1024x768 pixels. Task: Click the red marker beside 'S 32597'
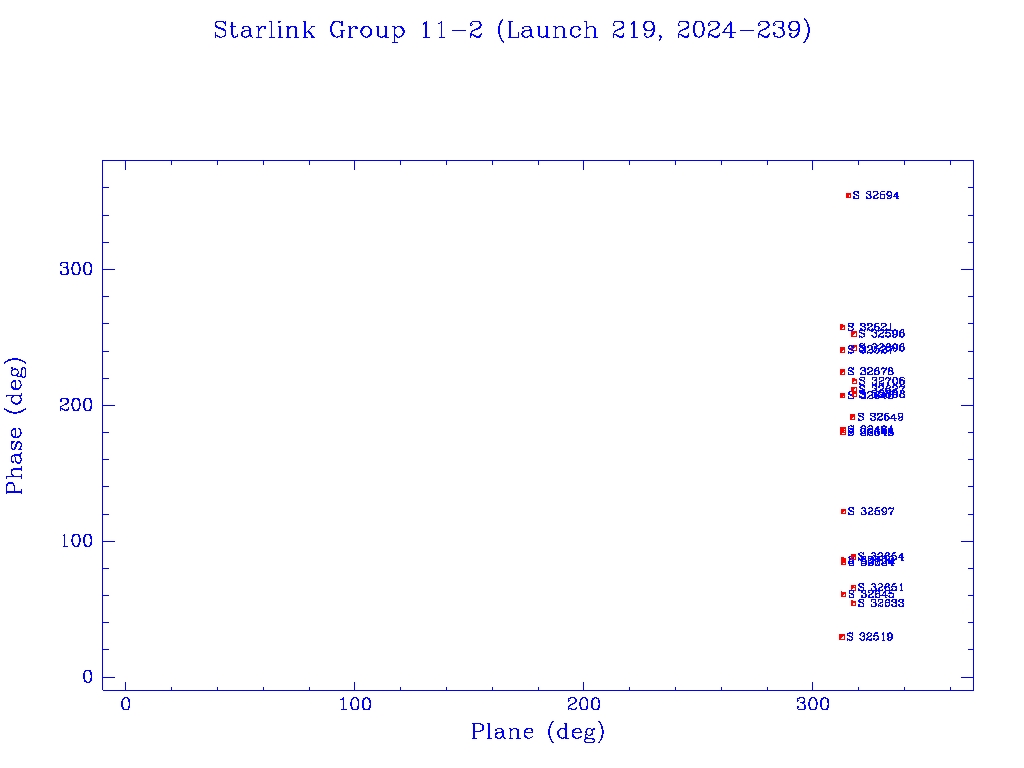point(843,511)
